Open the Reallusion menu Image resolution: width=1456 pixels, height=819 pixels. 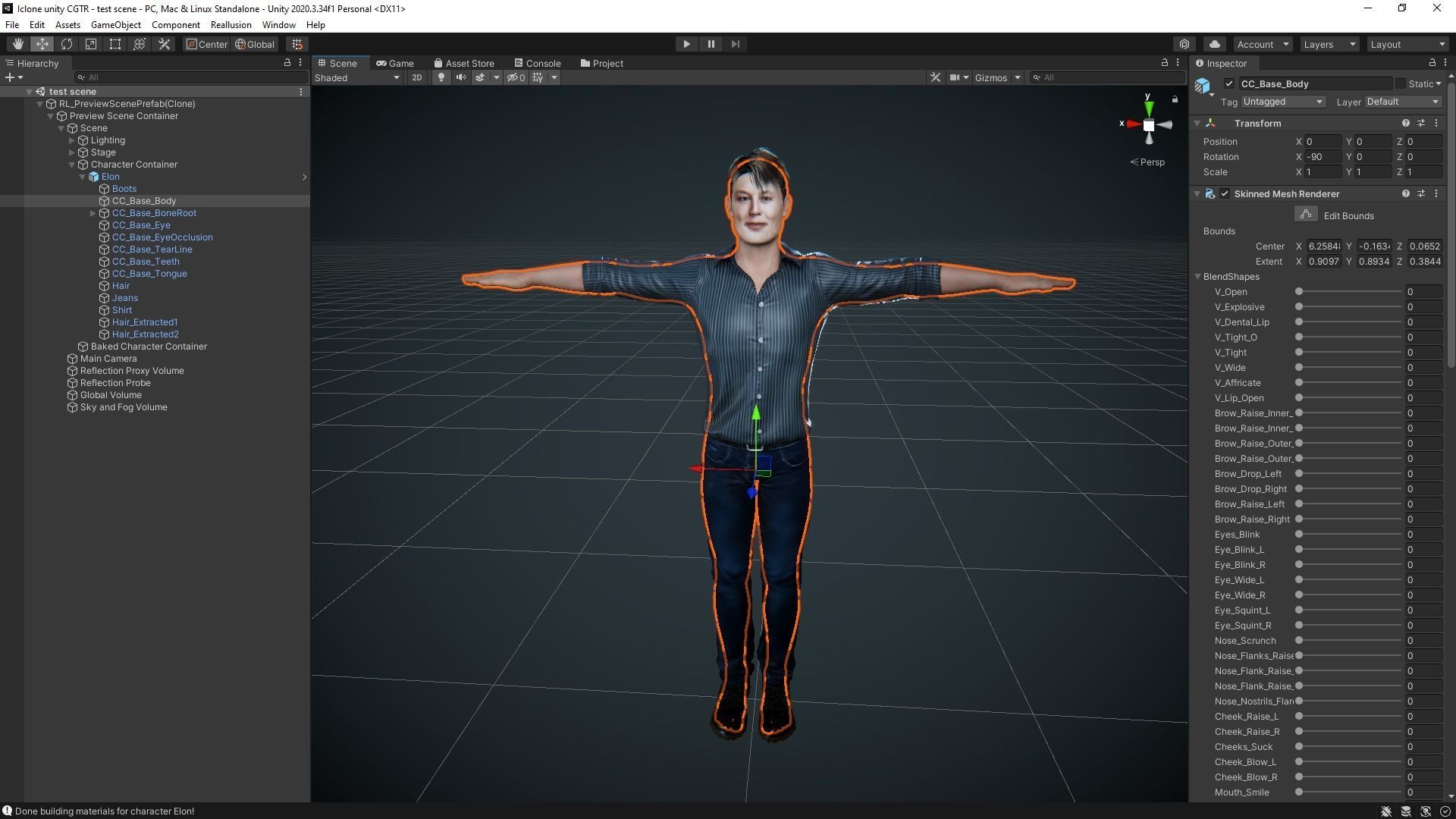(231, 24)
